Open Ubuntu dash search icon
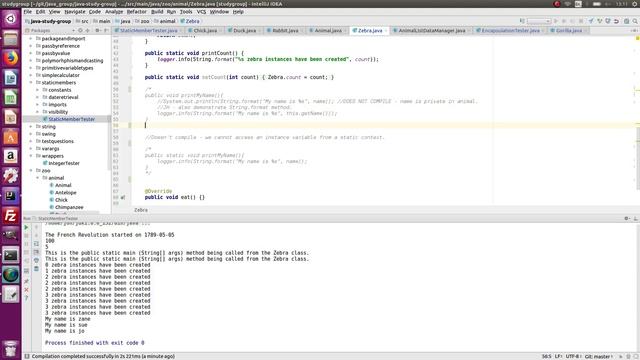The height and width of the screenshot is (360, 640). click(x=11, y=19)
